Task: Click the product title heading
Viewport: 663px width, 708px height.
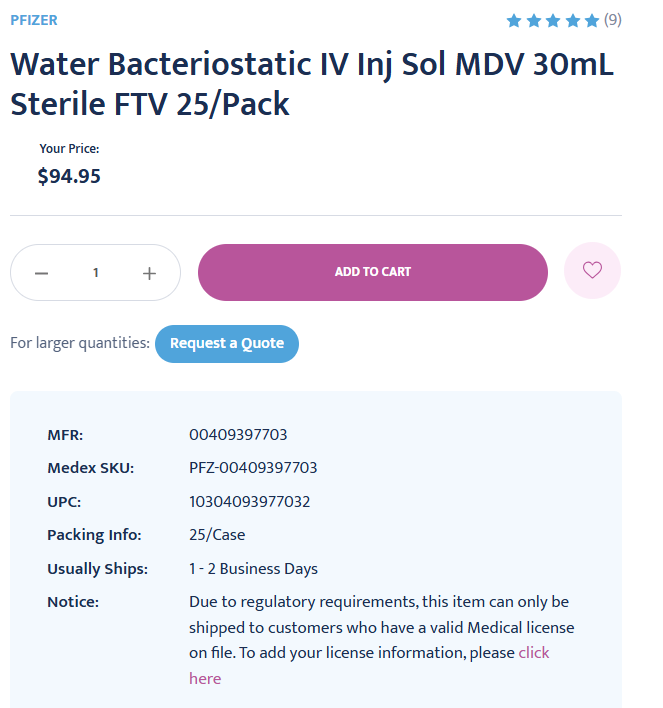Action: pyautogui.click(x=312, y=84)
